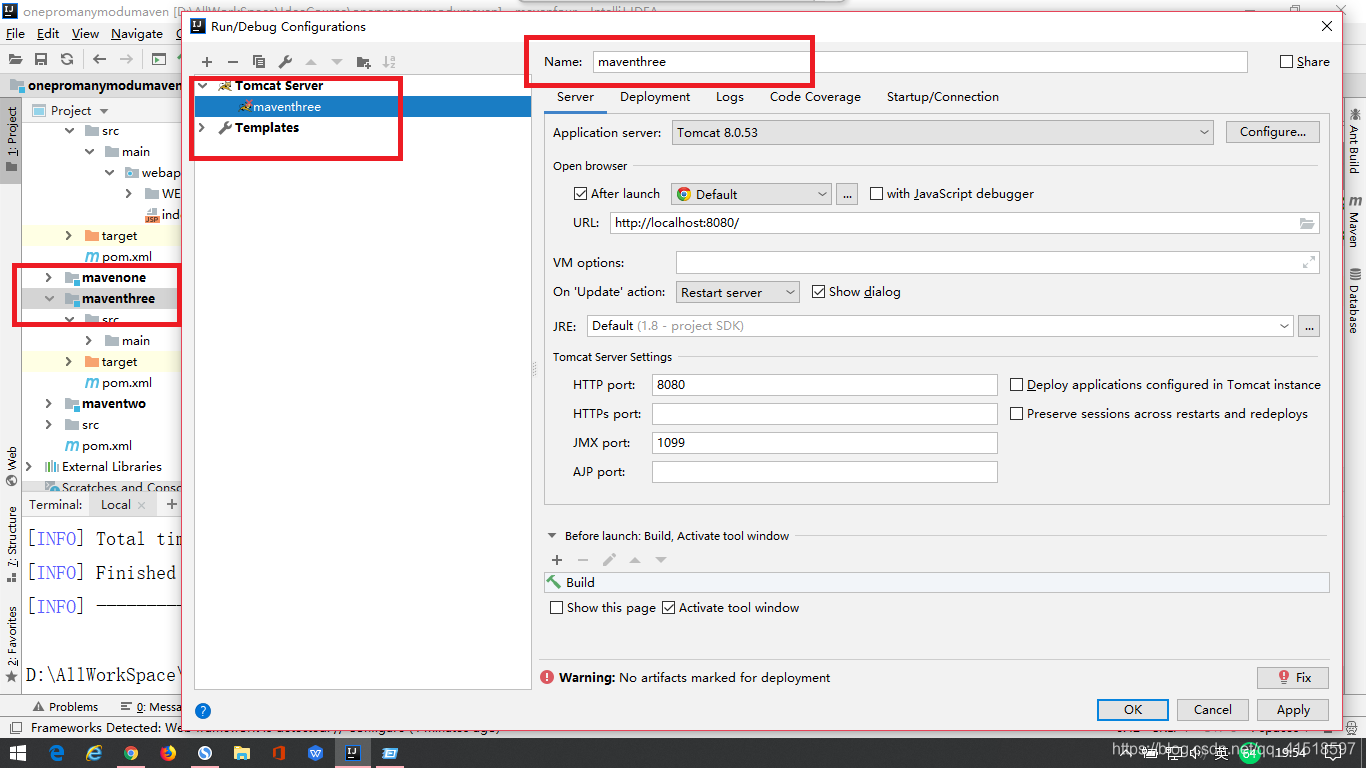Click the Apply button
1366x768 pixels.
pos(1293,709)
